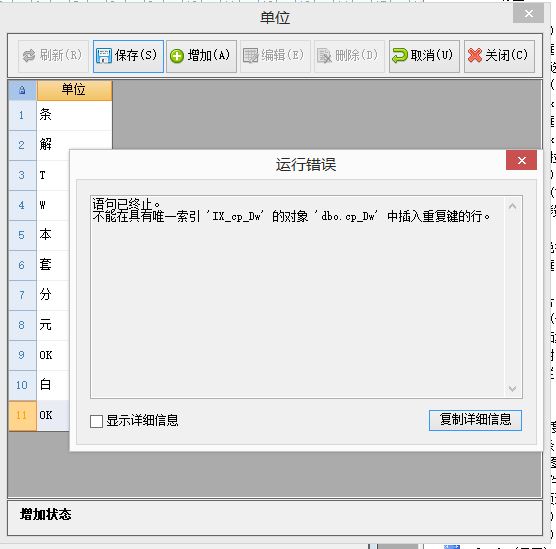
Task: Click the 刷新(R) refresh toolbar button
Action: [53, 56]
